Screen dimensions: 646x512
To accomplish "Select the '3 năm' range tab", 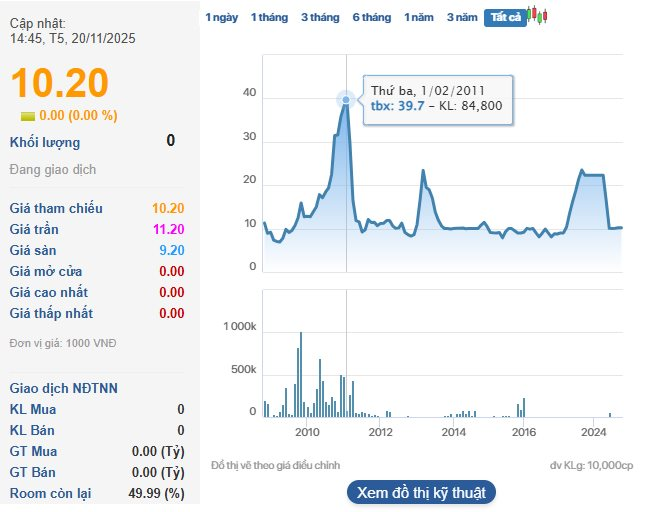I will click(x=462, y=17).
